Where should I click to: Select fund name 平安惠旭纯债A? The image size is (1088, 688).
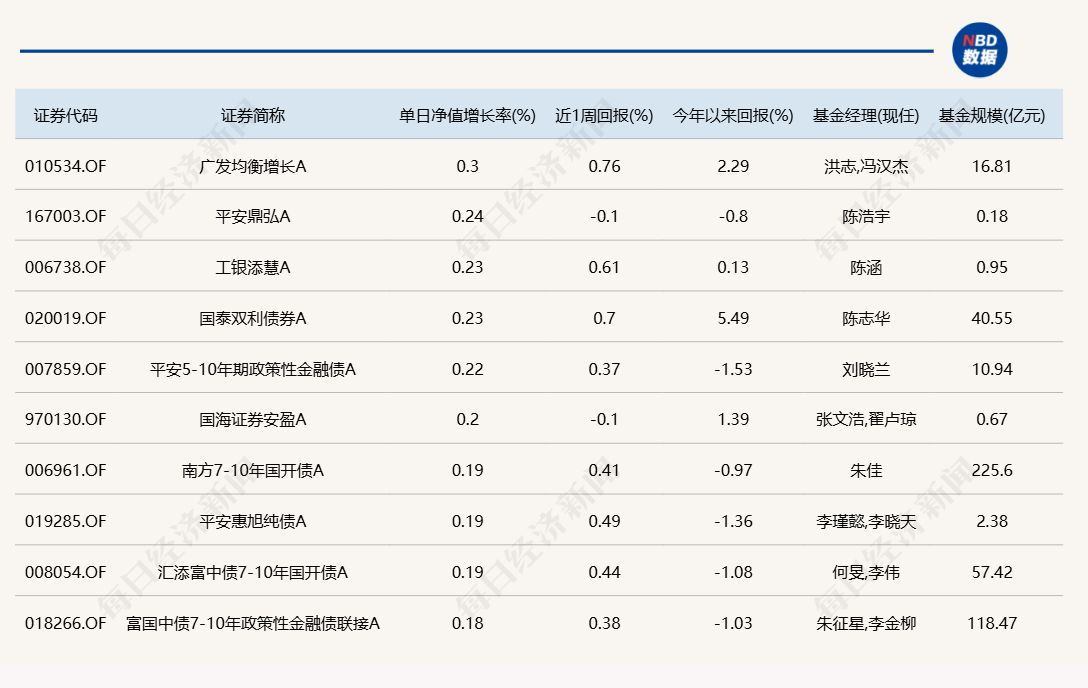point(253,522)
